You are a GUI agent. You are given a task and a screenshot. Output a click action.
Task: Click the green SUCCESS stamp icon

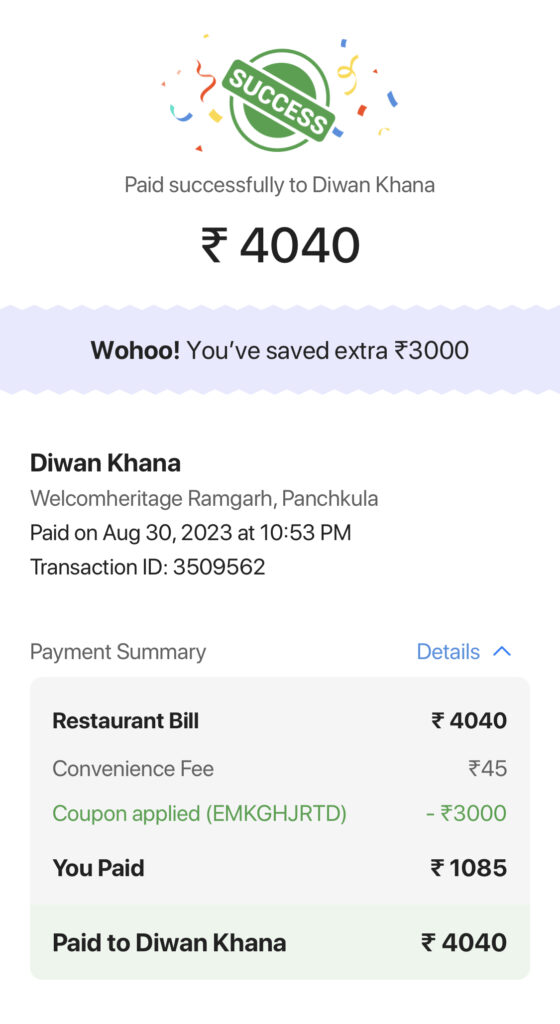pos(279,100)
